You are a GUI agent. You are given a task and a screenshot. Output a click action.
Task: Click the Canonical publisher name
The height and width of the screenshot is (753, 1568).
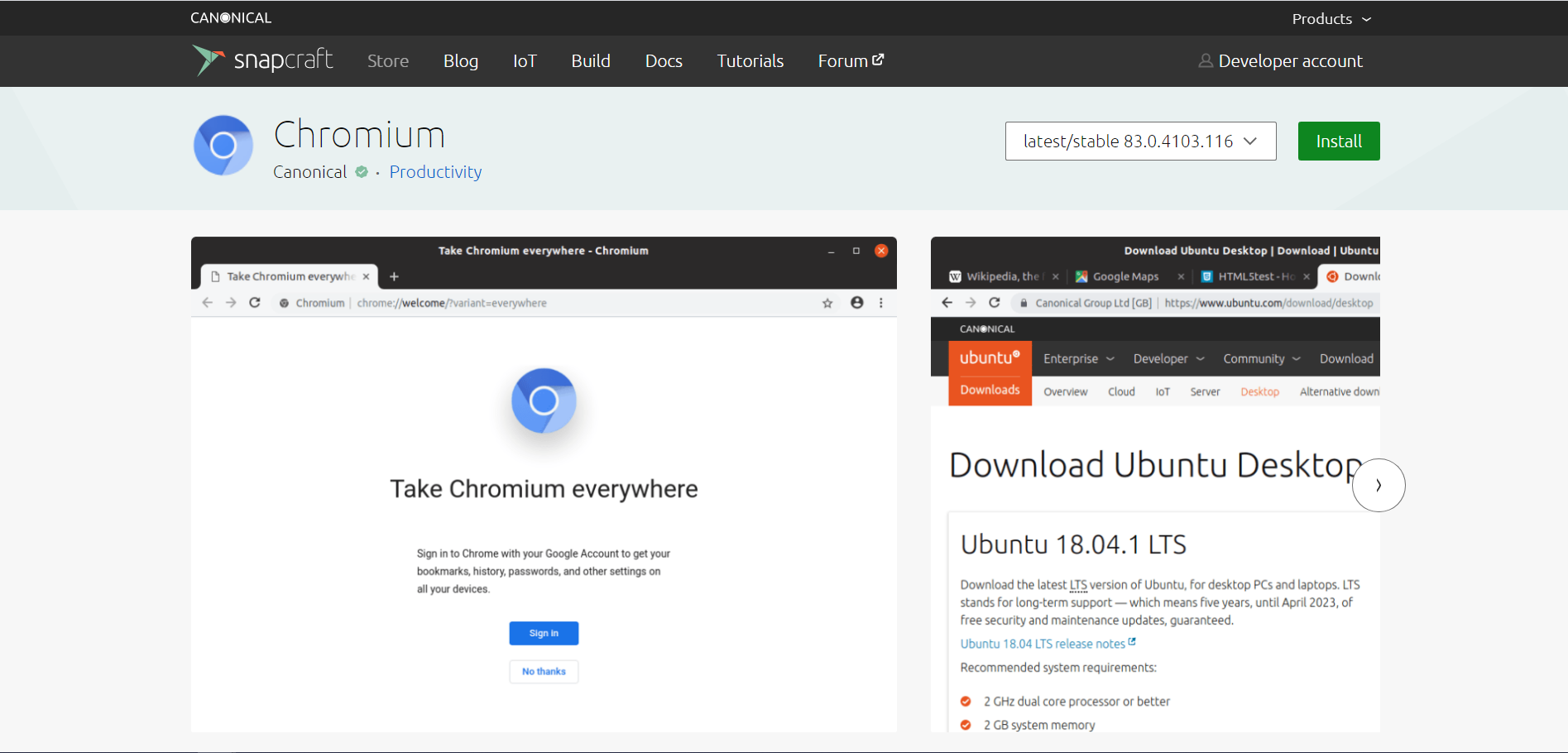(310, 172)
